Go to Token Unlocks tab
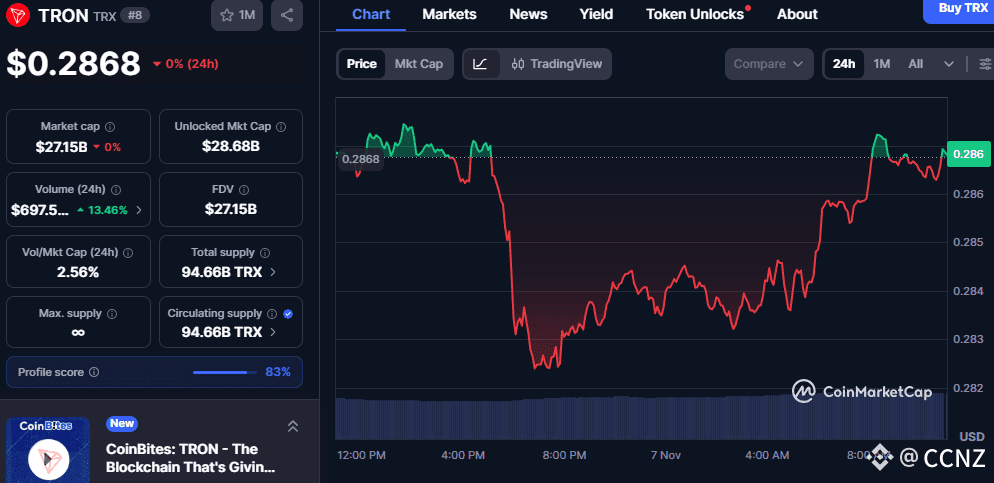Image resolution: width=994 pixels, height=483 pixels. coord(695,14)
